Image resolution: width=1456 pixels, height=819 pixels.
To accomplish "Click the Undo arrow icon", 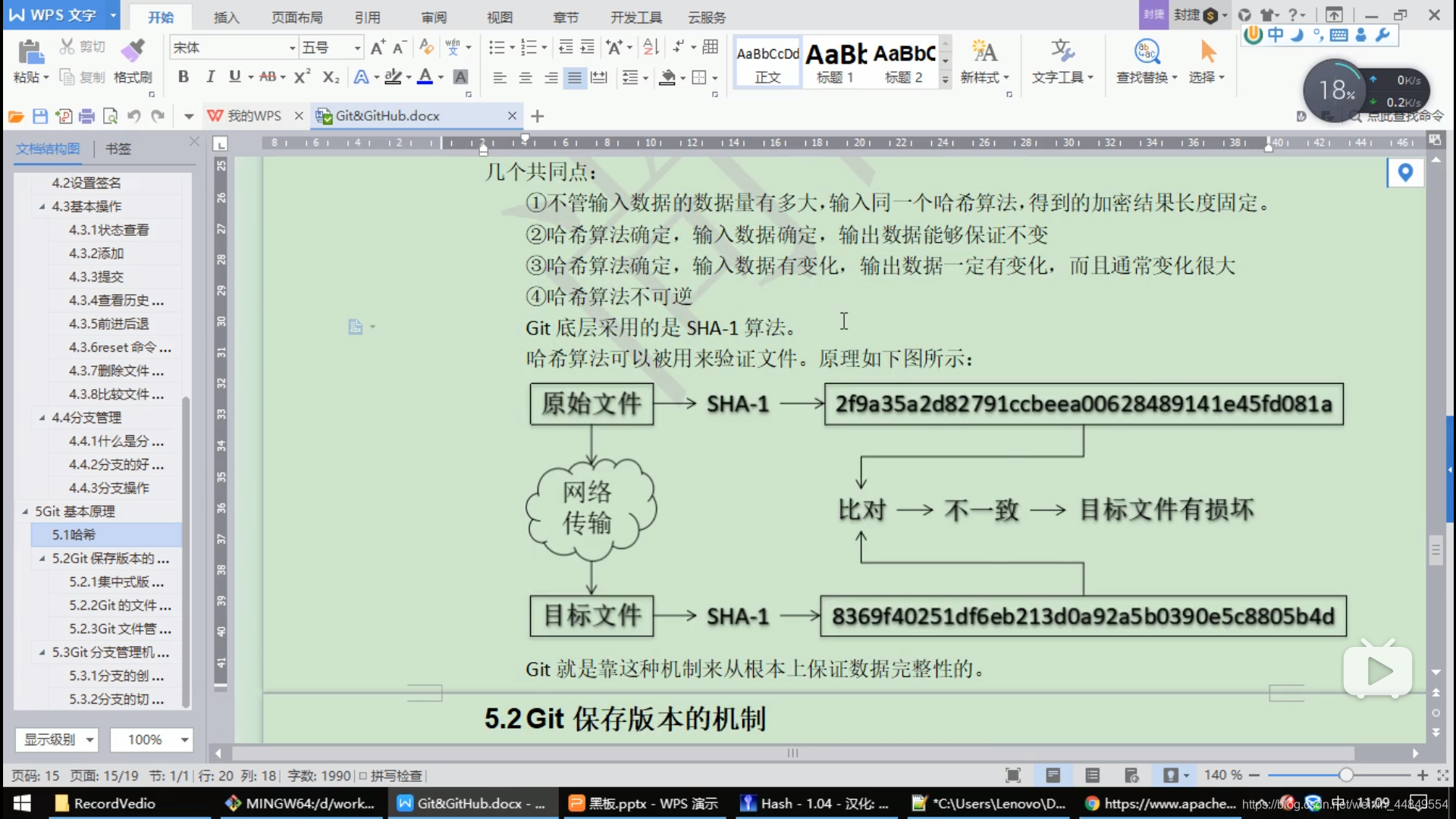I will [134, 116].
